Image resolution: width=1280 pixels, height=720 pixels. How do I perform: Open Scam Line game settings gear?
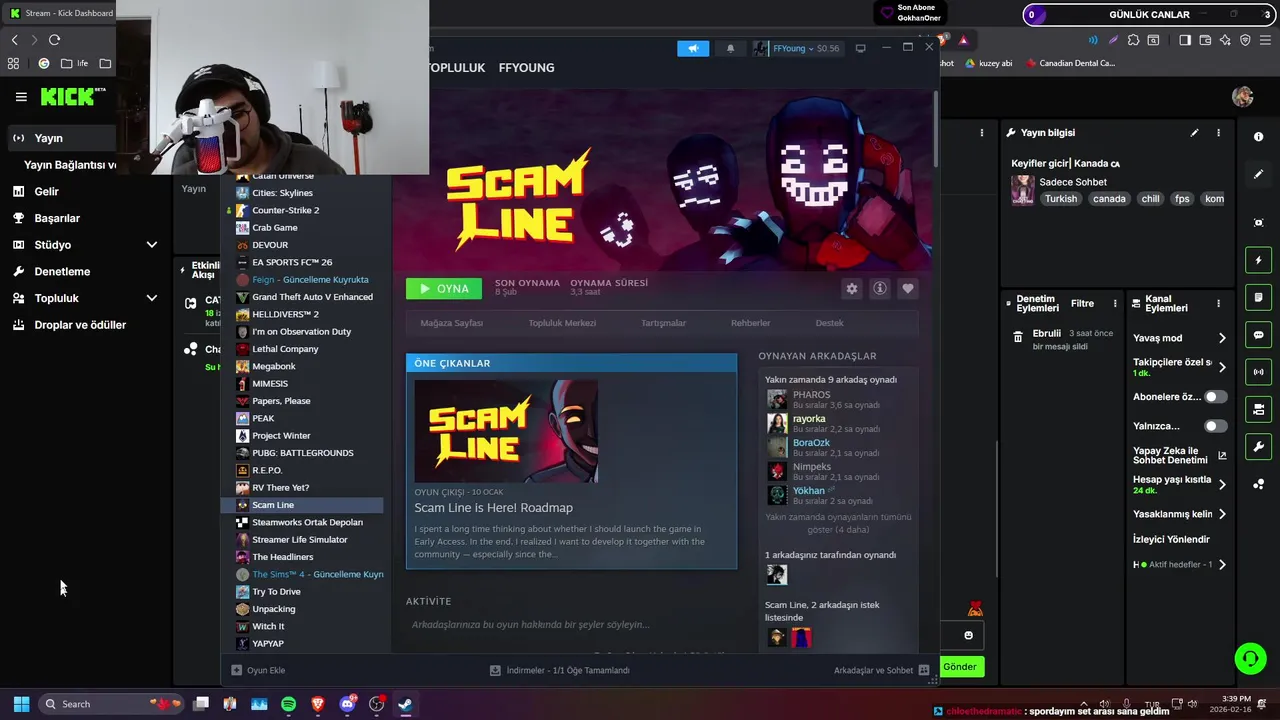click(x=852, y=288)
